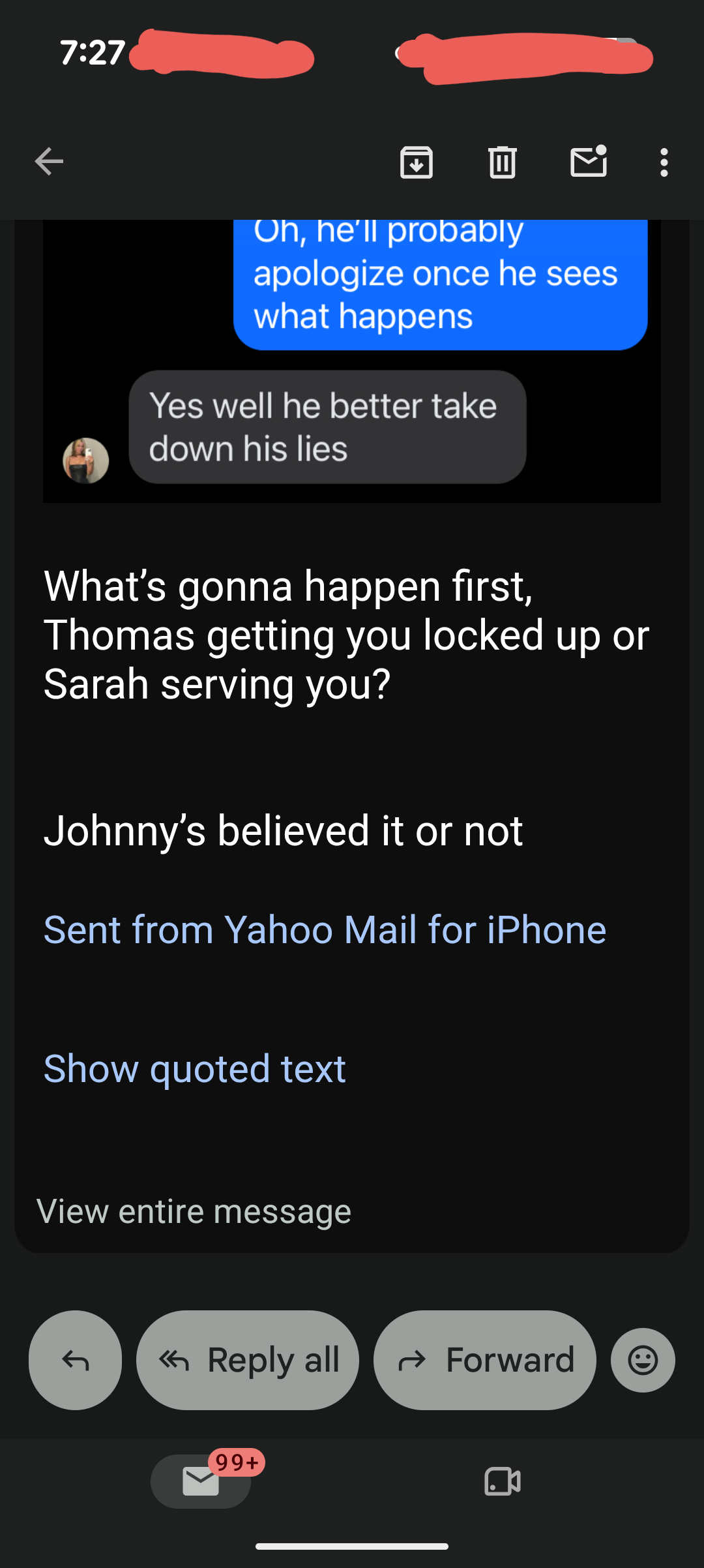Tap the 99+ unread badge

click(x=237, y=1462)
